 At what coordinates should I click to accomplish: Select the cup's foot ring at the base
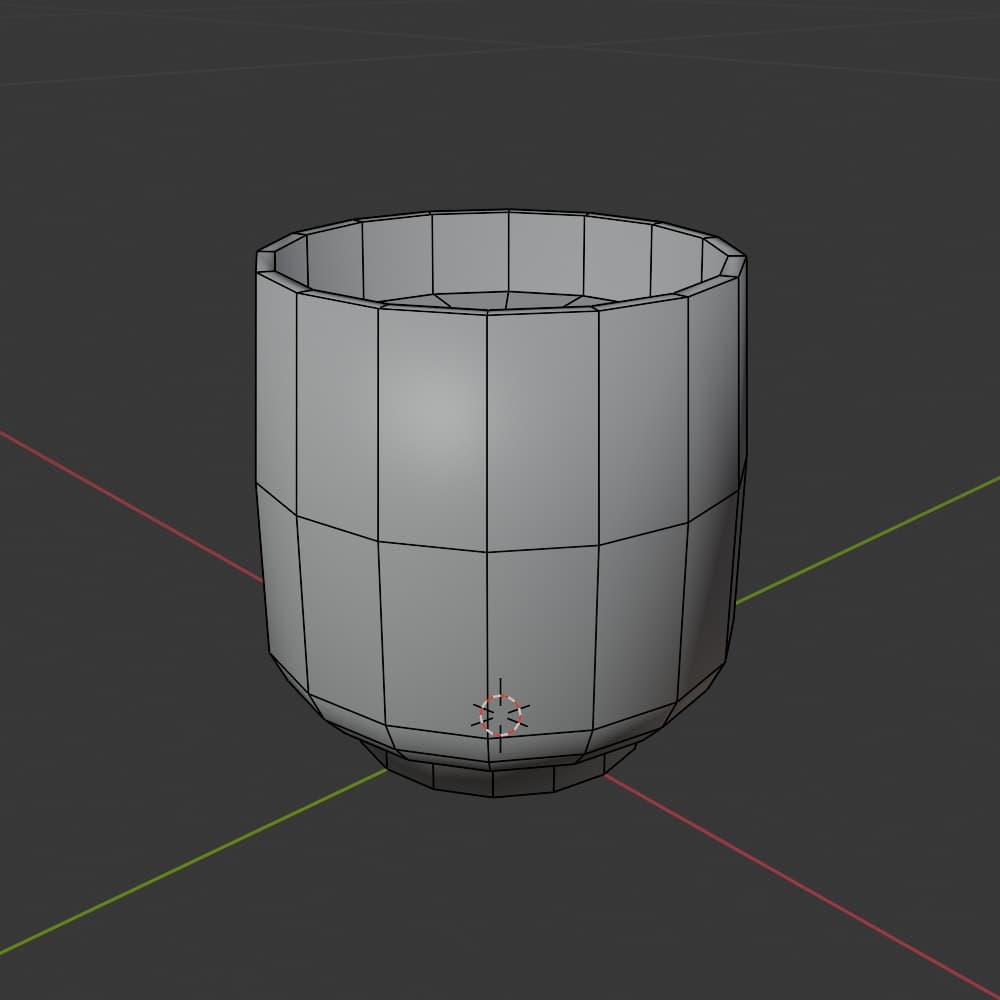(x=492, y=775)
